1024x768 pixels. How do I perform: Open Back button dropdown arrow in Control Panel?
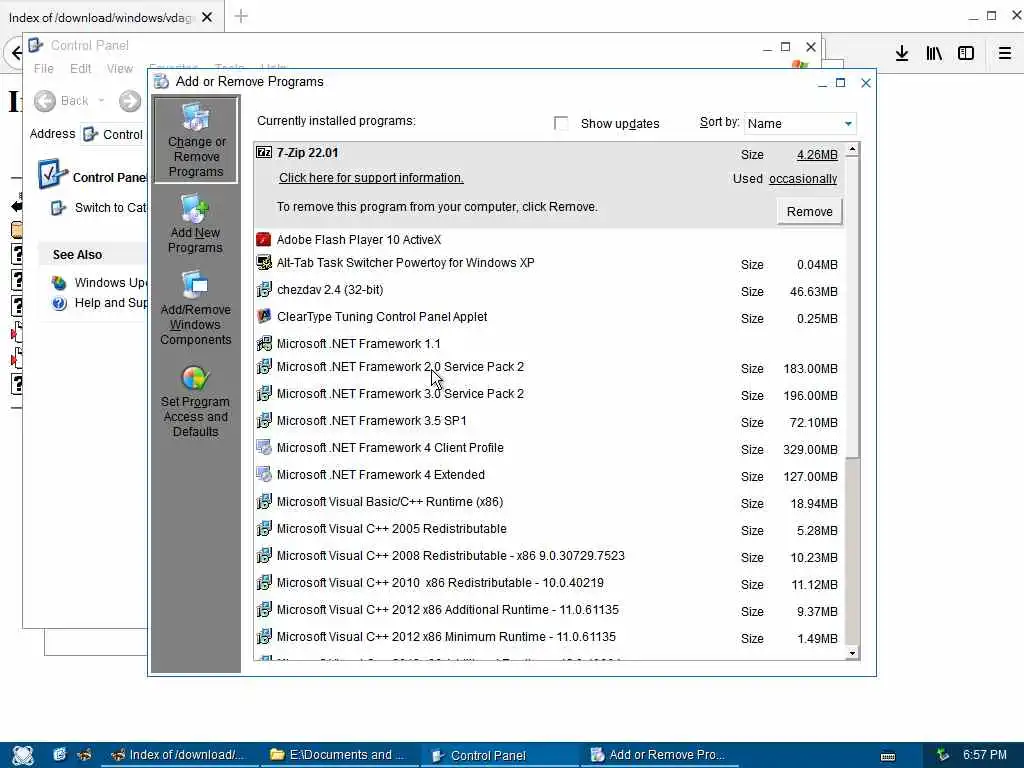coord(101,101)
